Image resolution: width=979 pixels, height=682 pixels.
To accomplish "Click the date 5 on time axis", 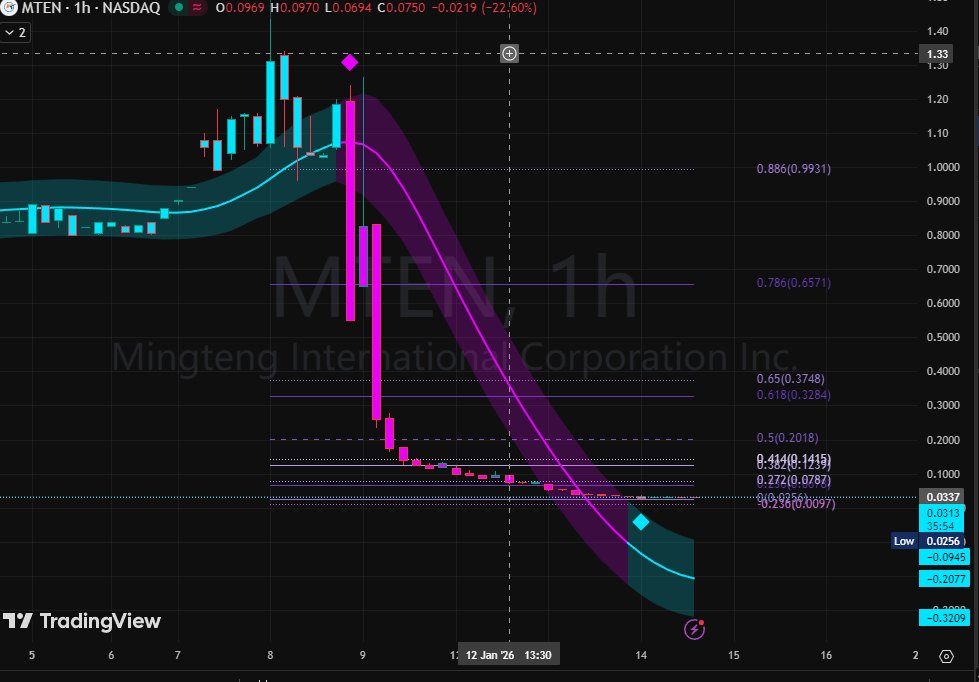I will click(x=32, y=655).
